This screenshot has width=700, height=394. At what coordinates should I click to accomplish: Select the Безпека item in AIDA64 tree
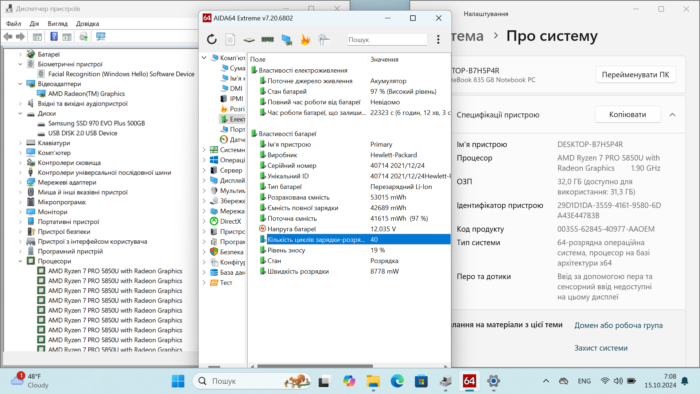point(232,252)
